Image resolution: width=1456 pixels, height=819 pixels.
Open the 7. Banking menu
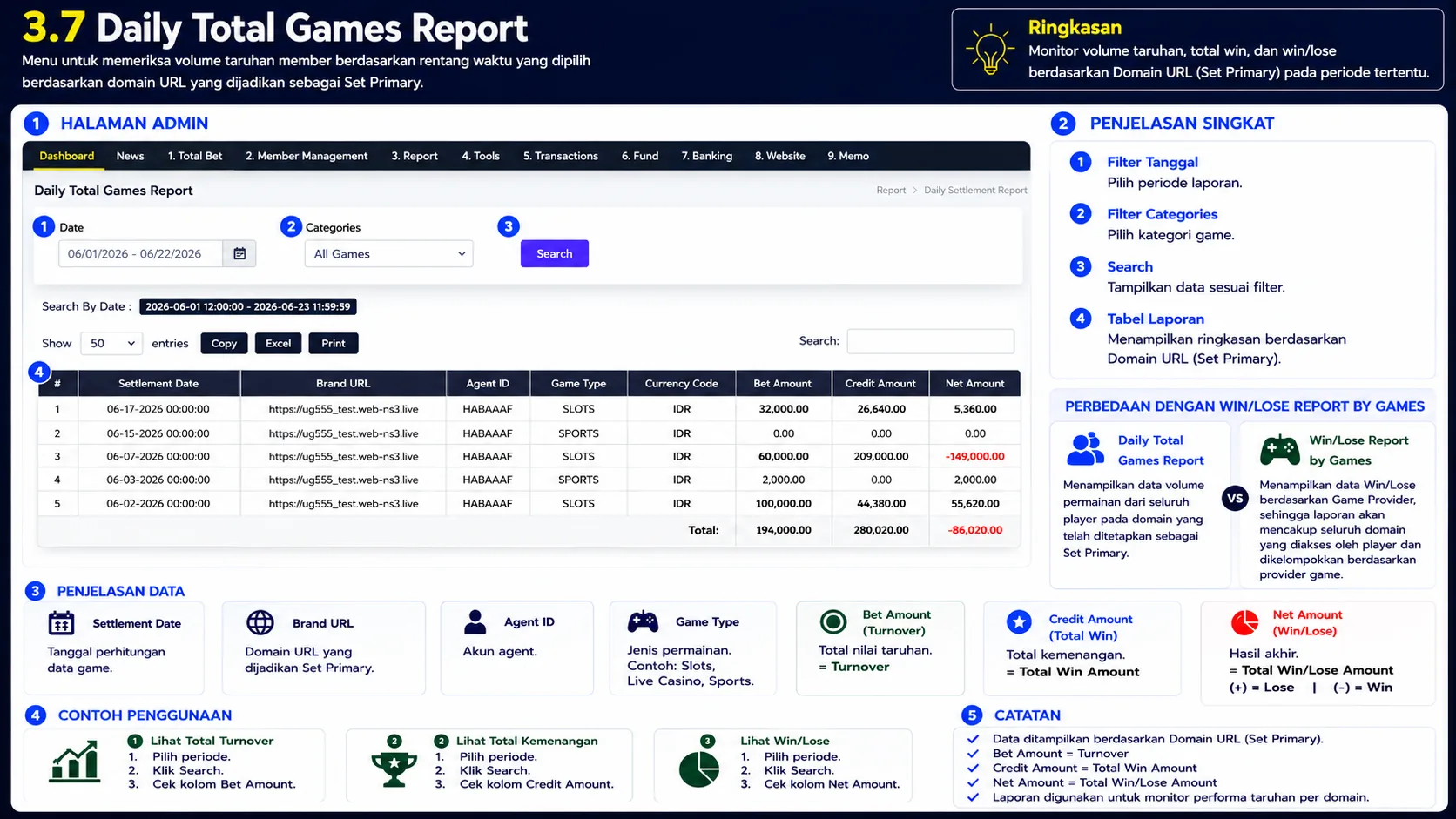click(x=707, y=156)
